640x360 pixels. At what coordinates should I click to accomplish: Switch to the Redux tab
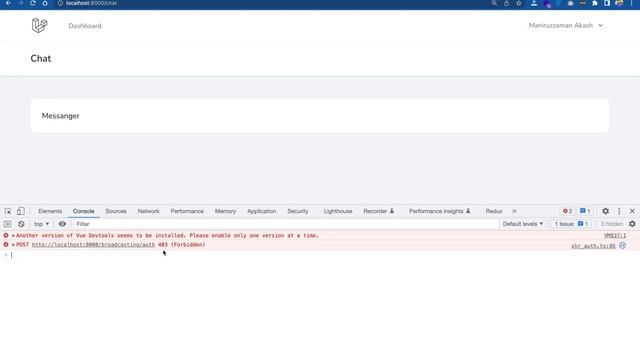[x=494, y=211]
